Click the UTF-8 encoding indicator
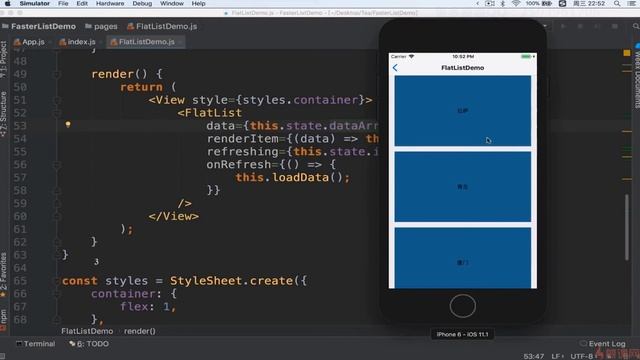The width and height of the screenshot is (640, 360). [581, 356]
